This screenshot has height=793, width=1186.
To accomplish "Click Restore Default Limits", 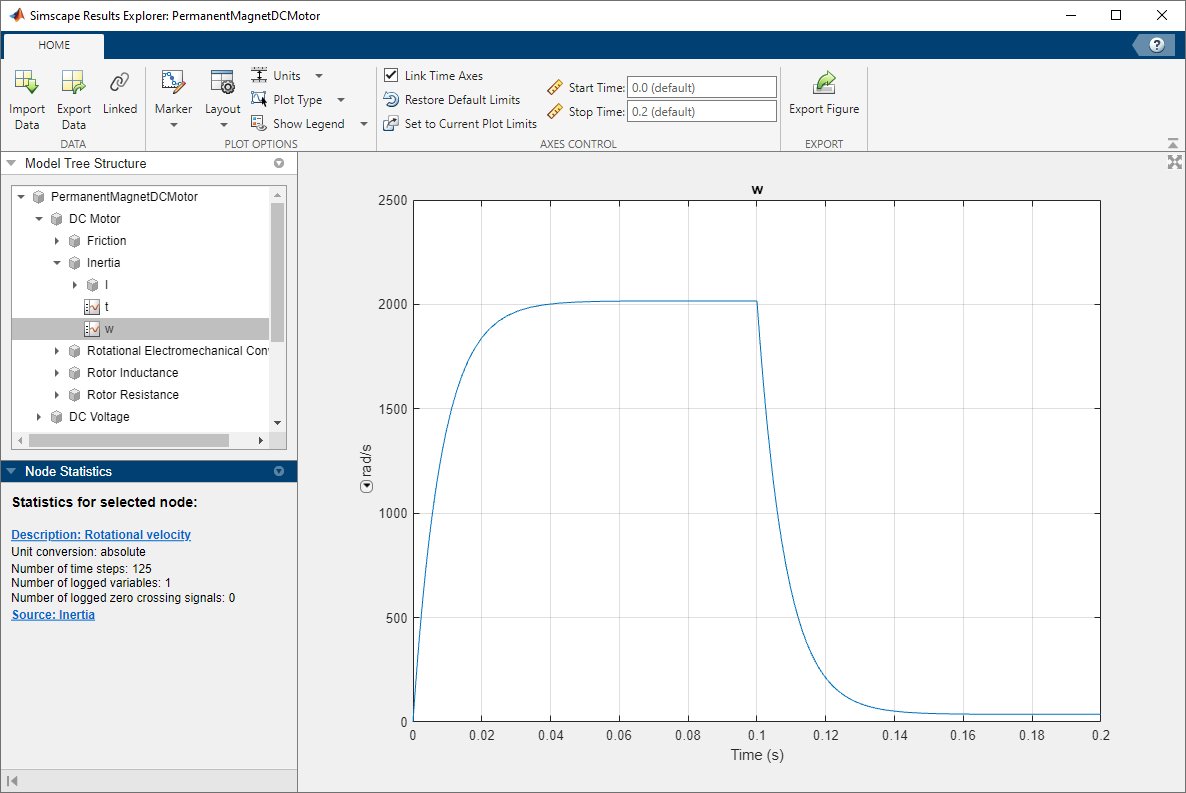I will (x=461, y=100).
